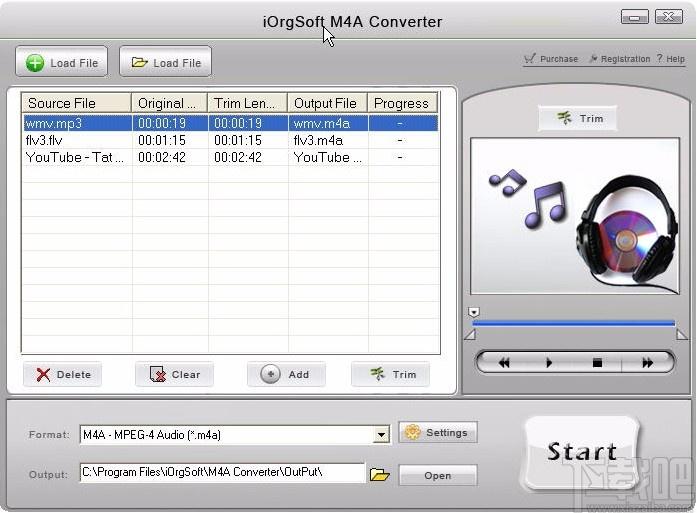The width and height of the screenshot is (697, 513).
Task: Click the big Start button
Action: coord(581,452)
